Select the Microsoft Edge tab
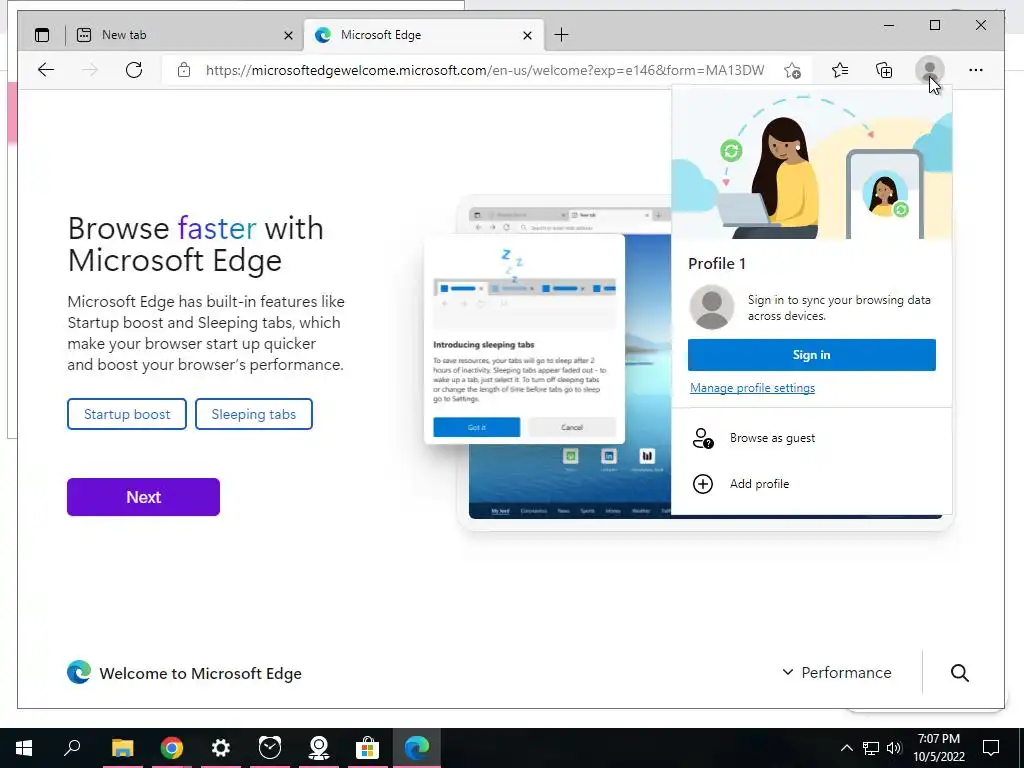Screen dimensions: 1024x768 click(424, 35)
